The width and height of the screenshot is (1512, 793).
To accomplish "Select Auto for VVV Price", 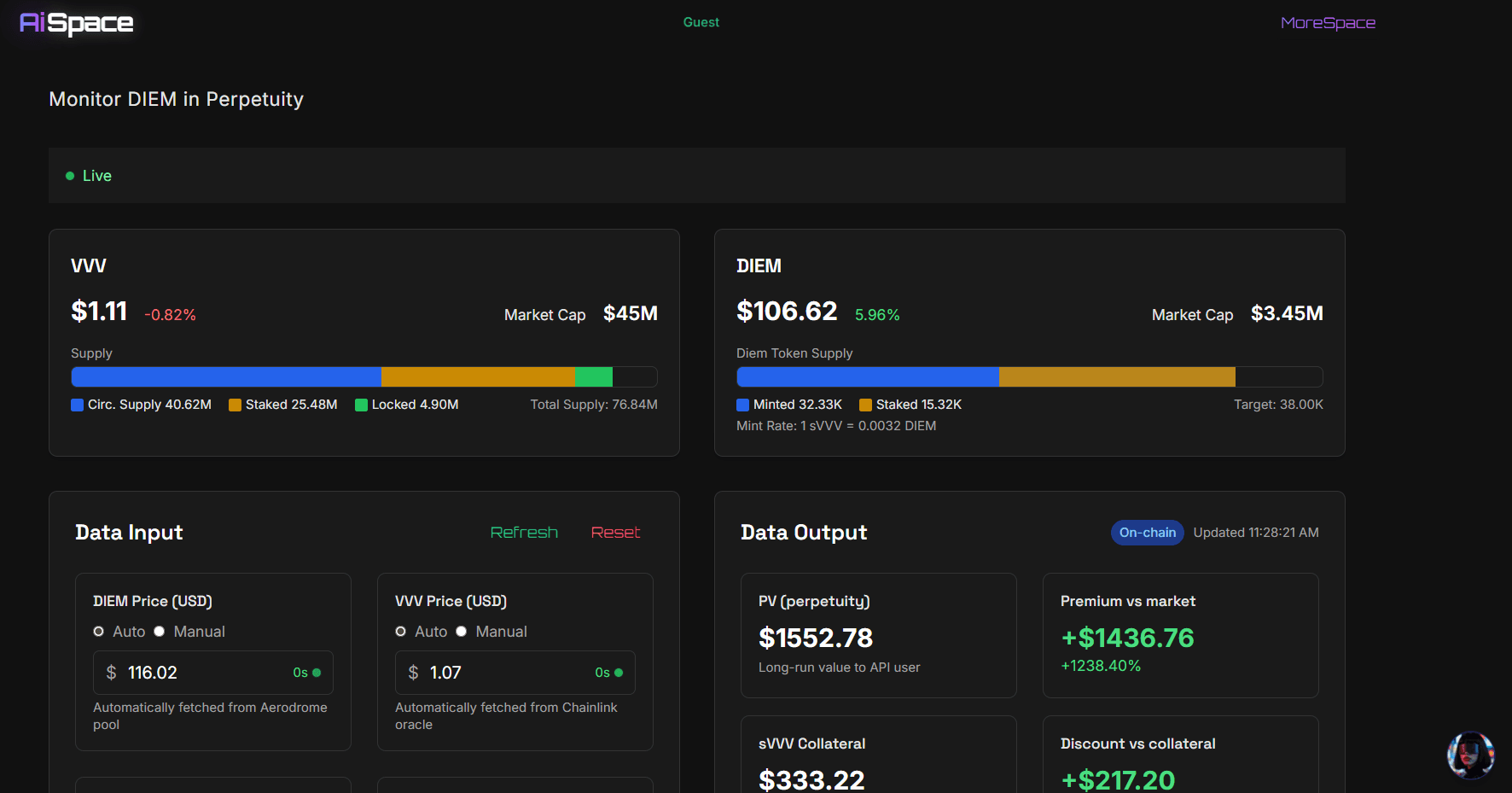I will click(401, 632).
